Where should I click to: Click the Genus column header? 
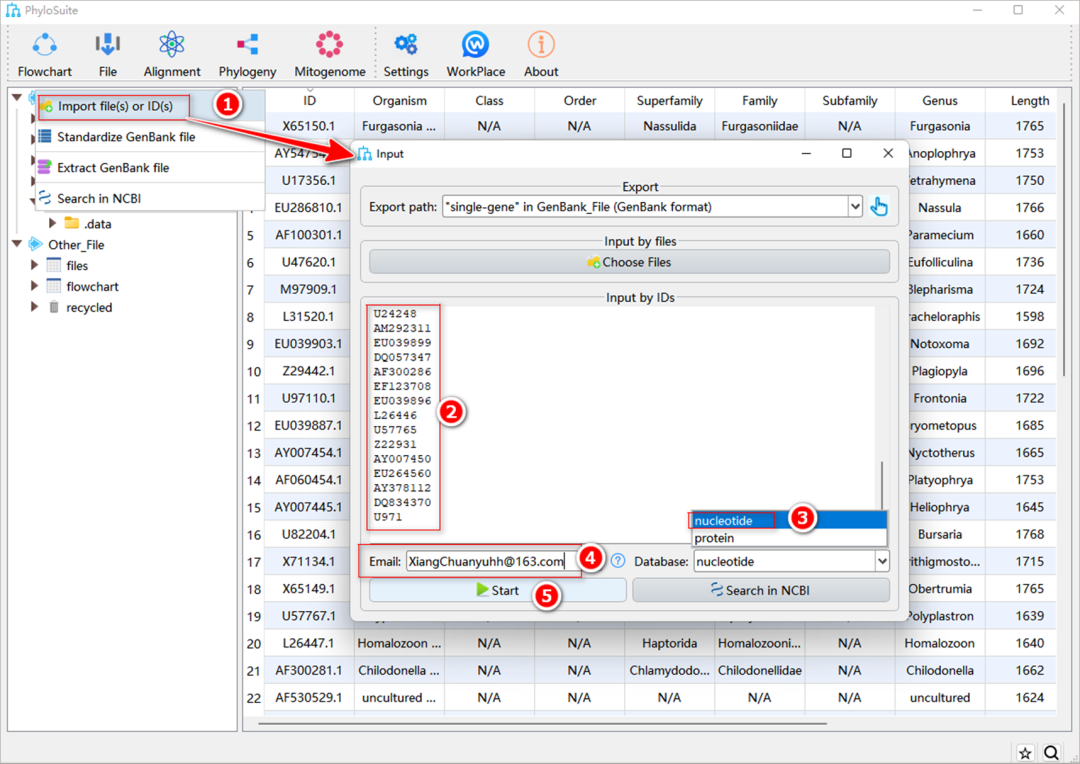click(939, 101)
